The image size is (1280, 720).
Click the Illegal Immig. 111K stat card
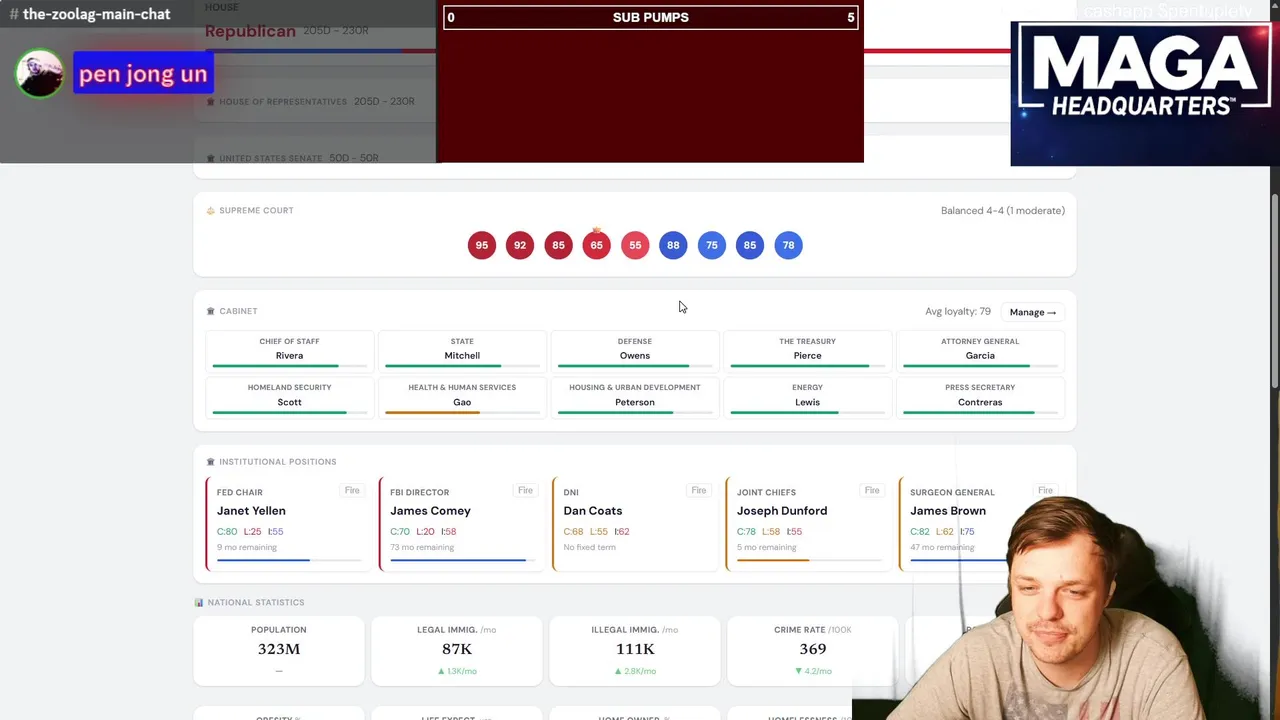635,651
